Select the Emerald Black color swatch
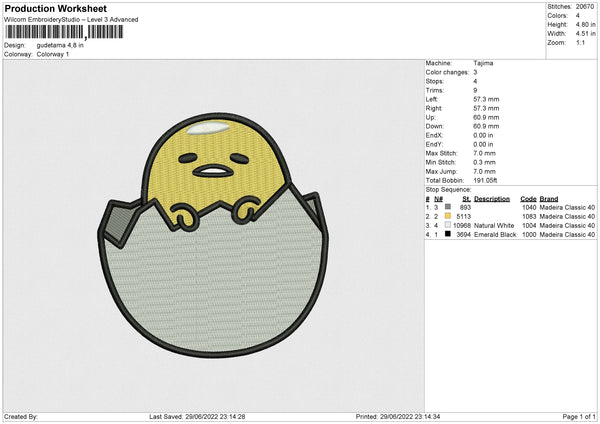 [x=449, y=234]
